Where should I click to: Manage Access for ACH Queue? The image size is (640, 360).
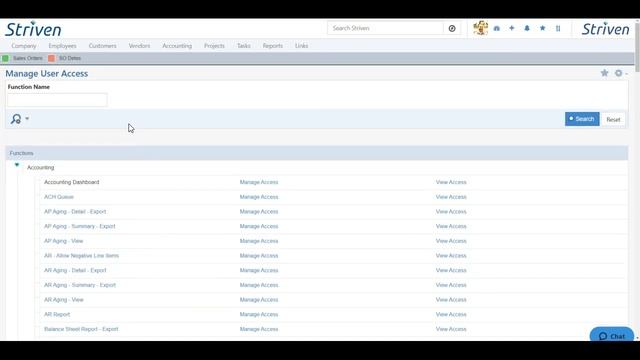(259, 197)
